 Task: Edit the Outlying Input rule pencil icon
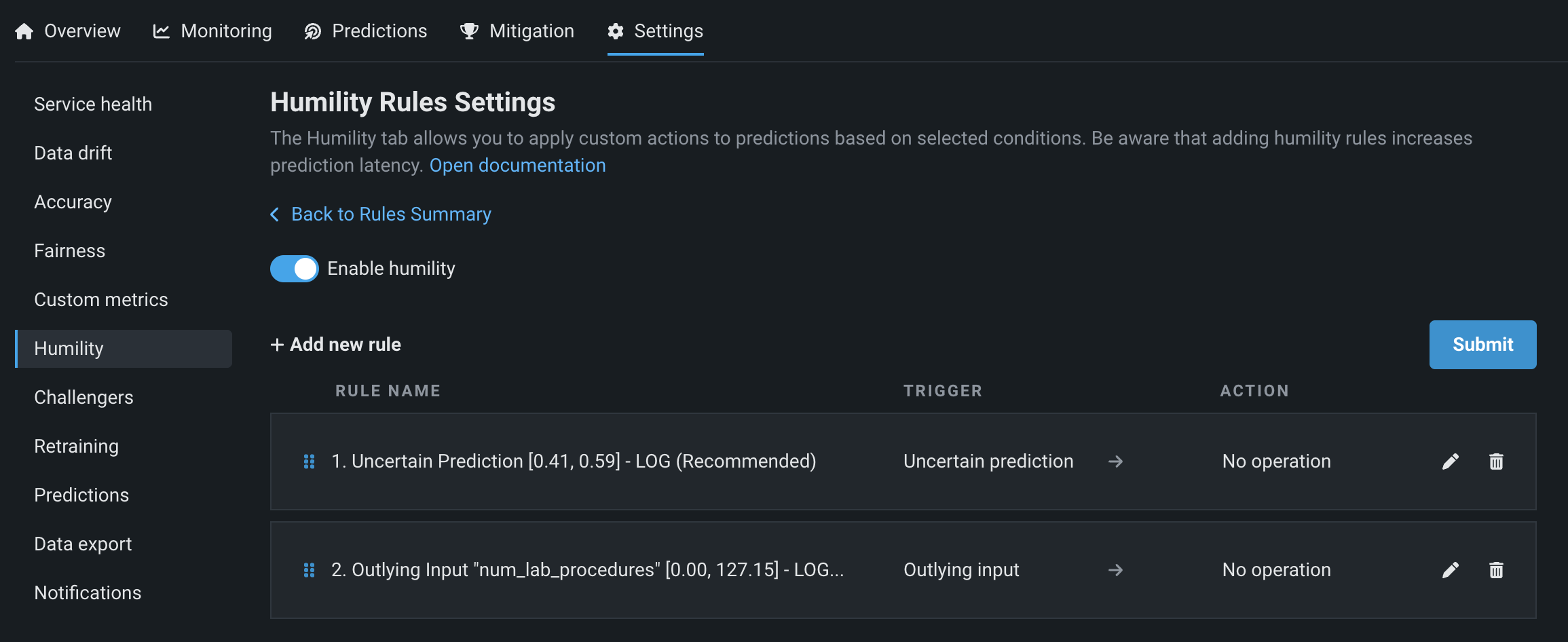(1450, 570)
